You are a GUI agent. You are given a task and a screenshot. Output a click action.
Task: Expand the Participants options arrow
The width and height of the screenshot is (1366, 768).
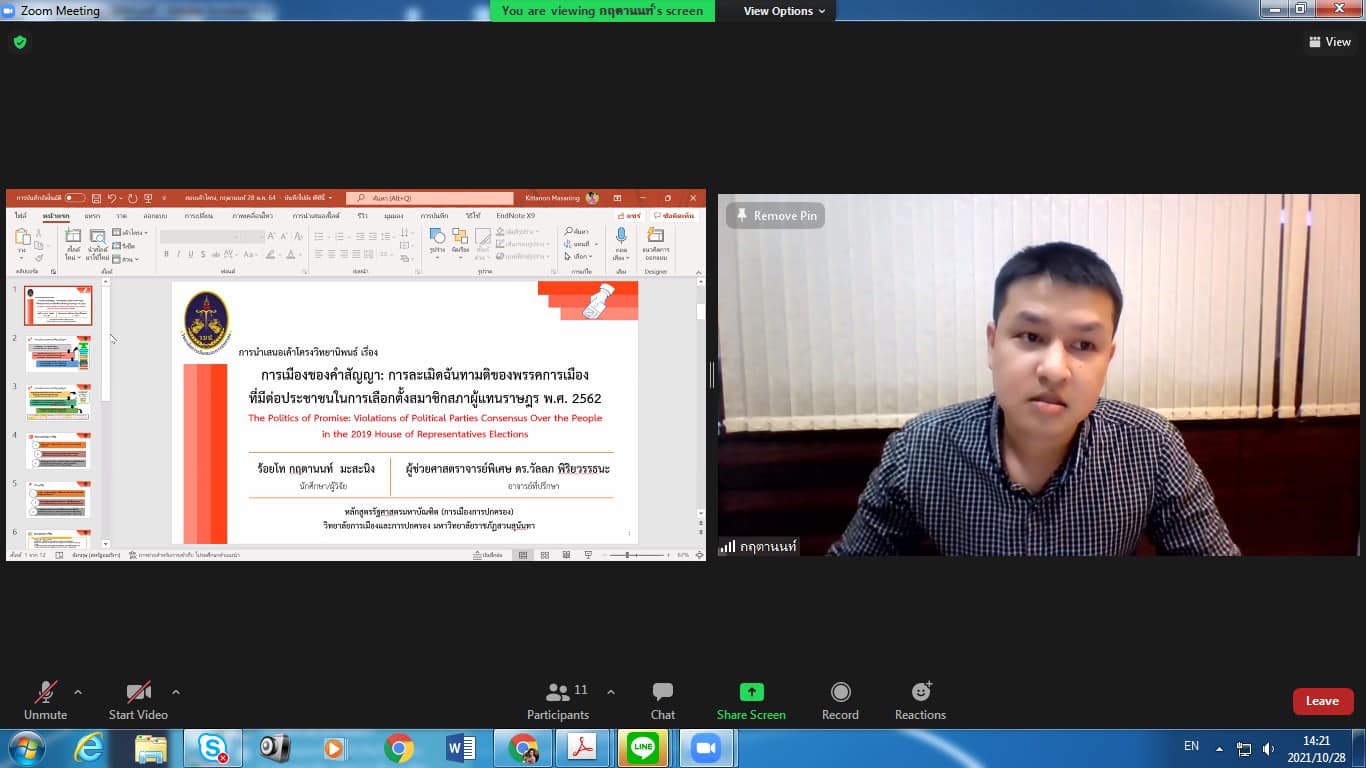[x=611, y=692]
